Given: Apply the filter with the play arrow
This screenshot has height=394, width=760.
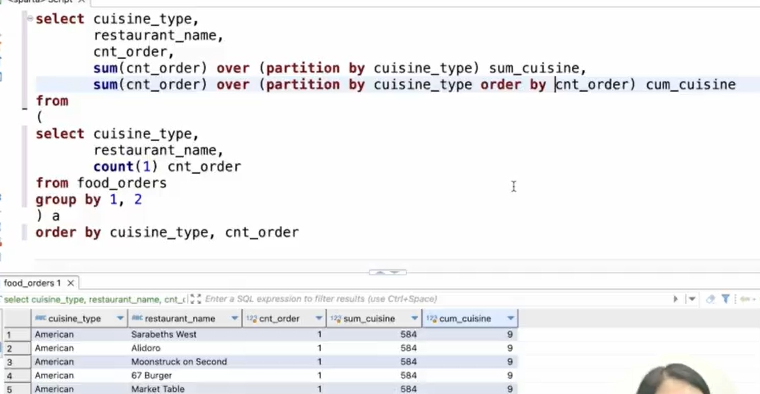Looking at the screenshot, I should pos(675,299).
